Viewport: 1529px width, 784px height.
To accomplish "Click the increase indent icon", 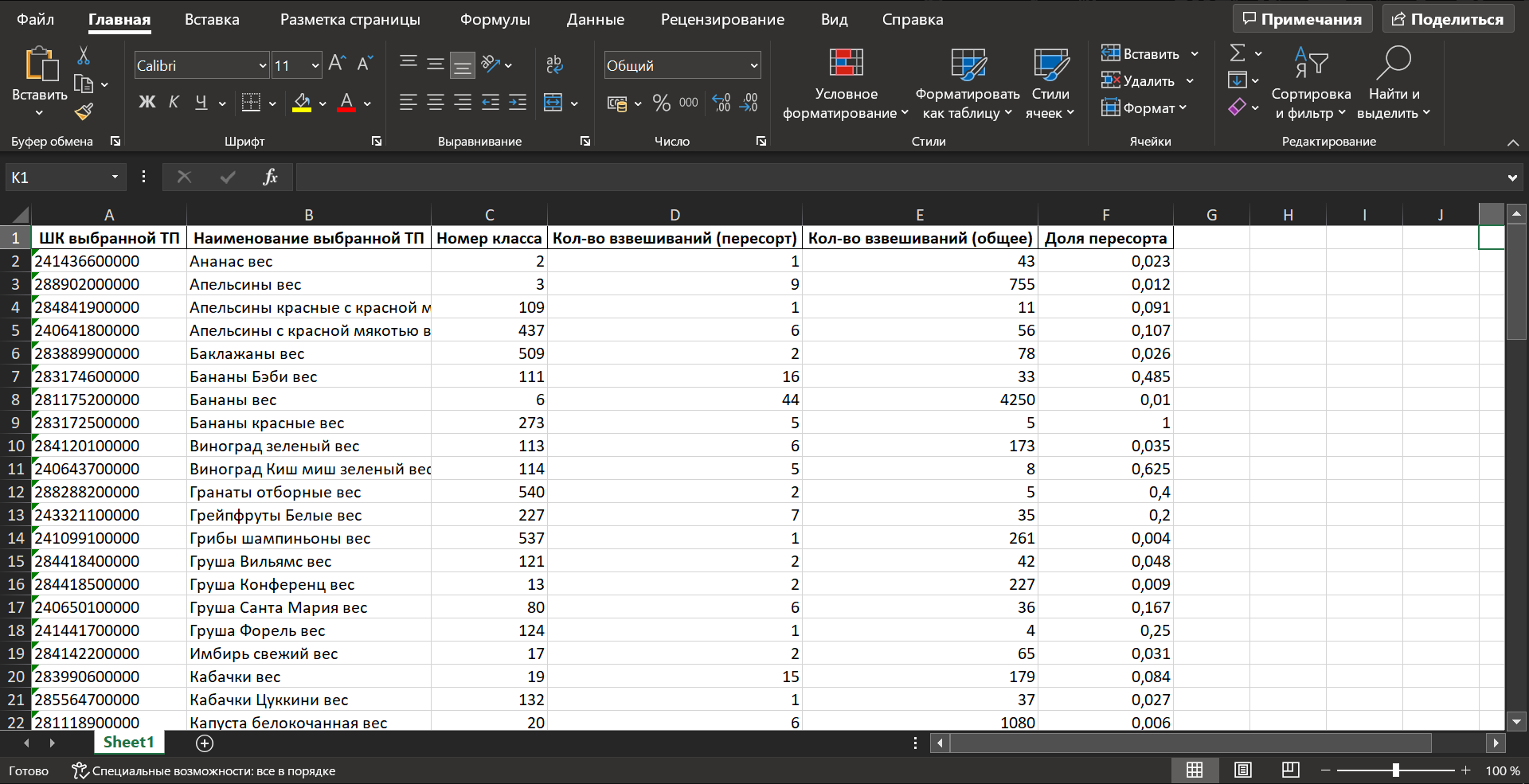I will (518, 103).
